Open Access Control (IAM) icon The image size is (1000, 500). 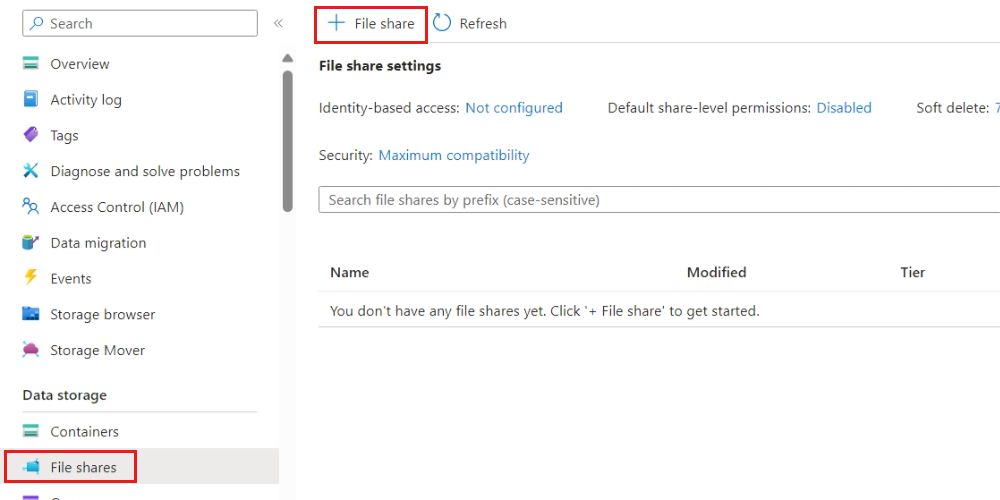[31, 207]
